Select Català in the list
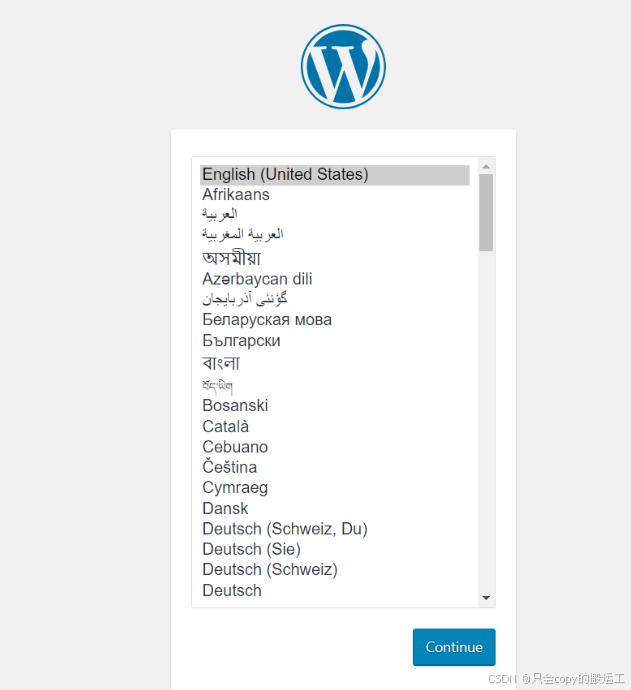 [x=334, y=426]
